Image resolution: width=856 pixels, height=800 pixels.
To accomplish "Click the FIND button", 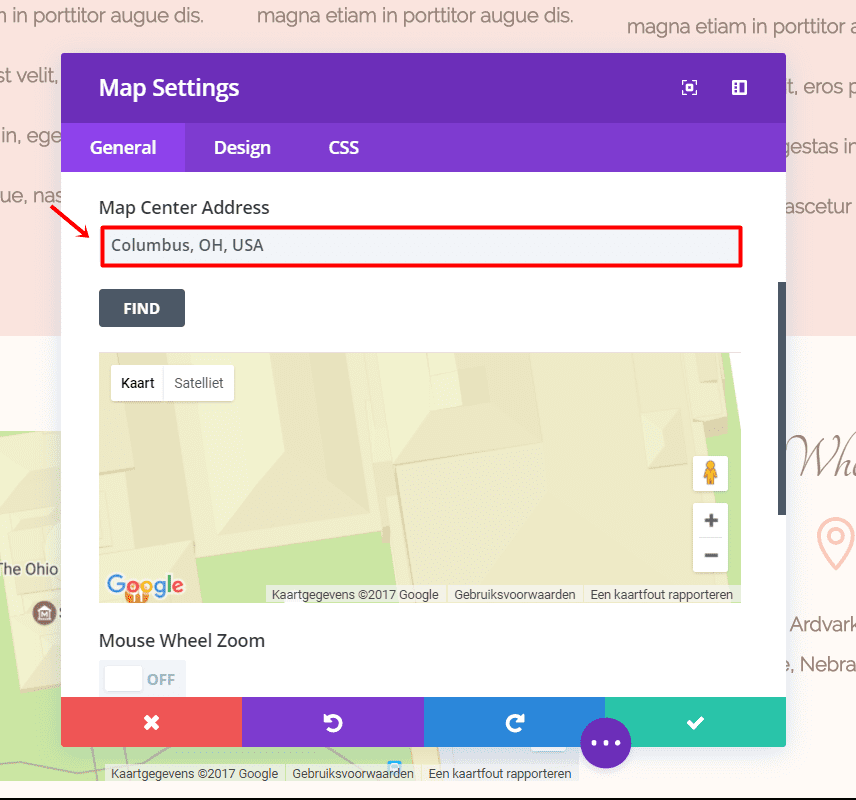I will click(x=142, y=308).
